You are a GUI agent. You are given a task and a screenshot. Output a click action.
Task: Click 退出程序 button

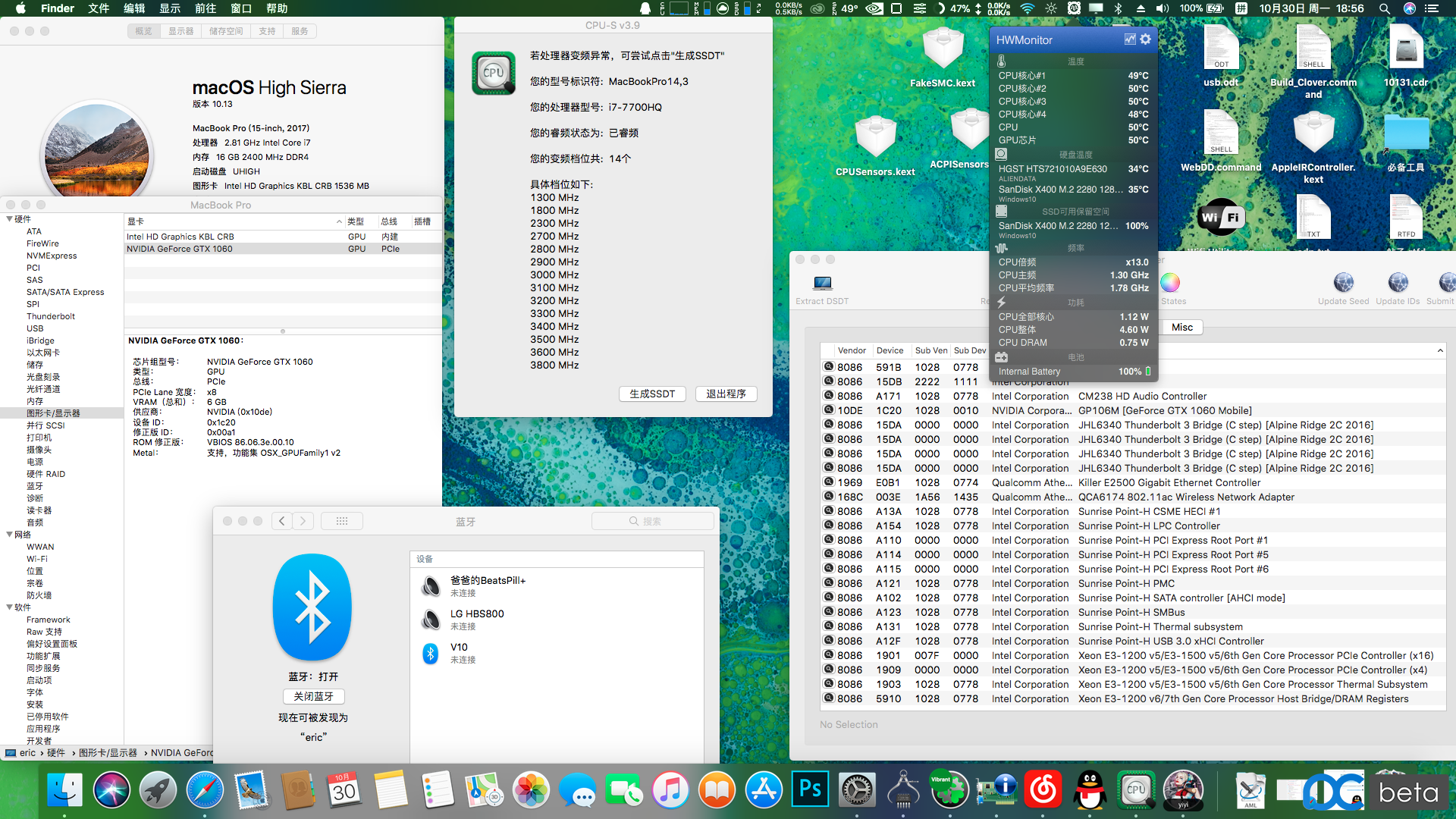pos(726,394)
